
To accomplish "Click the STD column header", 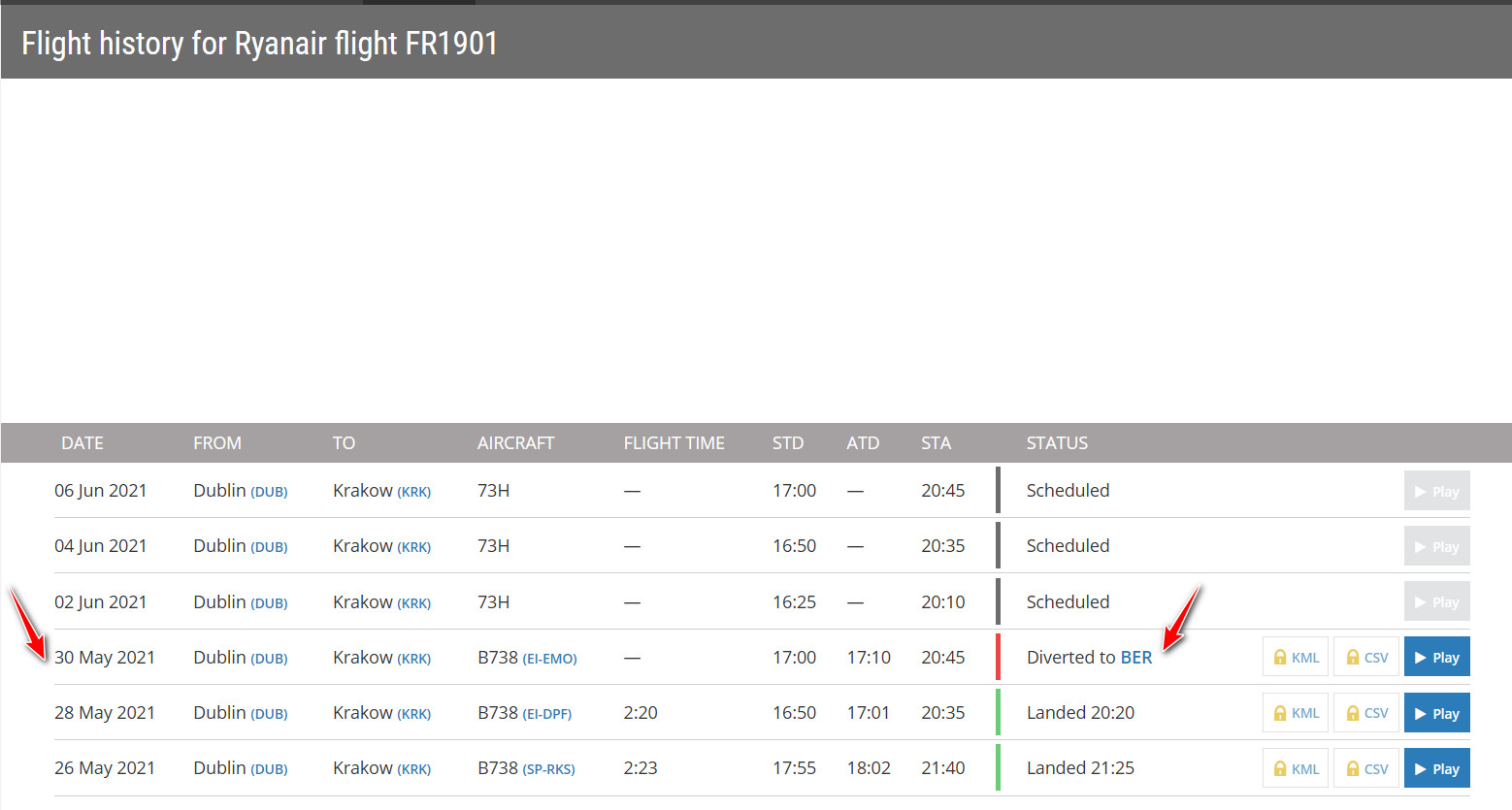I will [x=788, y=443].
